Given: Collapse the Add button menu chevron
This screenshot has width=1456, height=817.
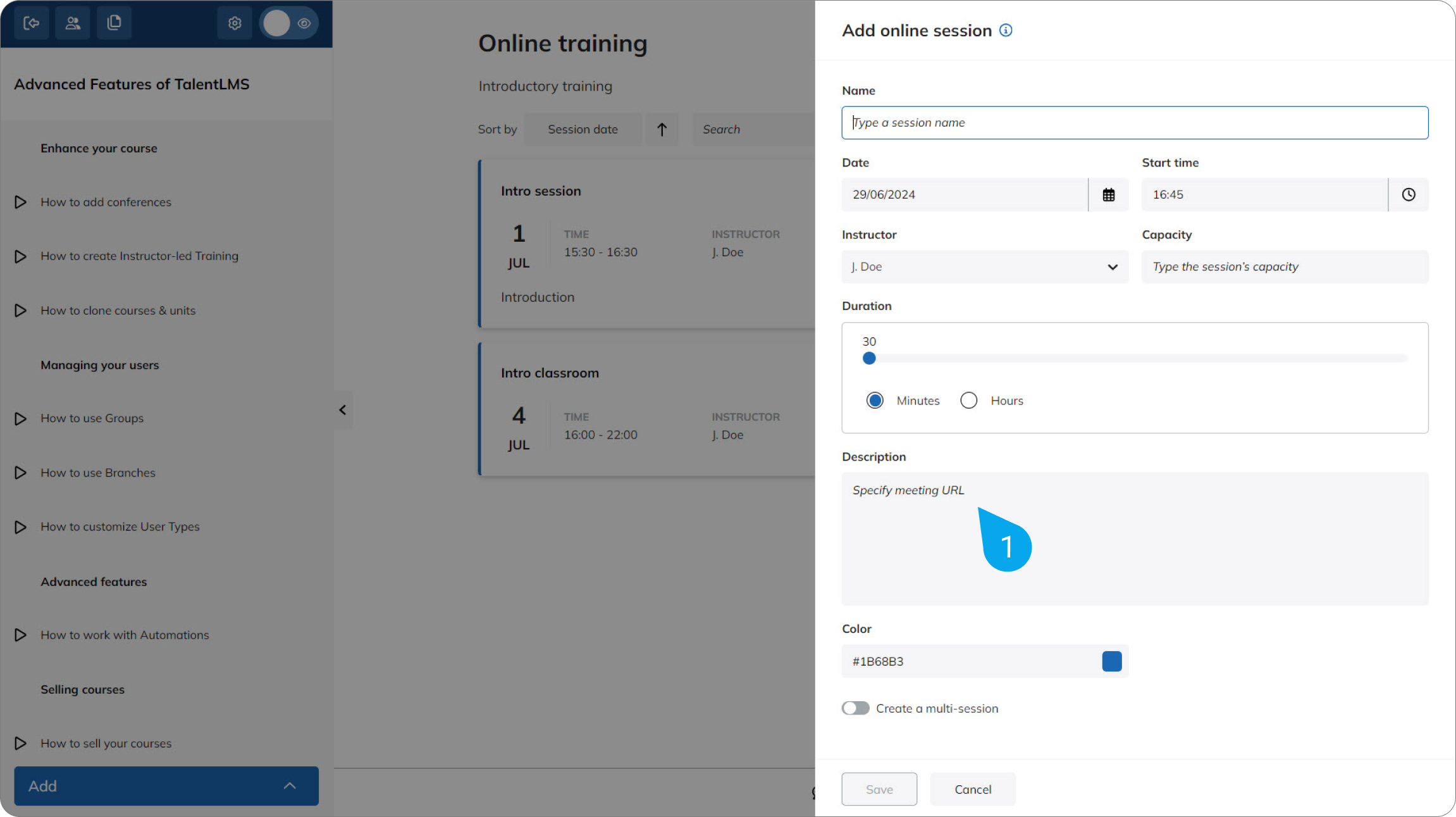Looking at the screenshot, I should point(290,785).
